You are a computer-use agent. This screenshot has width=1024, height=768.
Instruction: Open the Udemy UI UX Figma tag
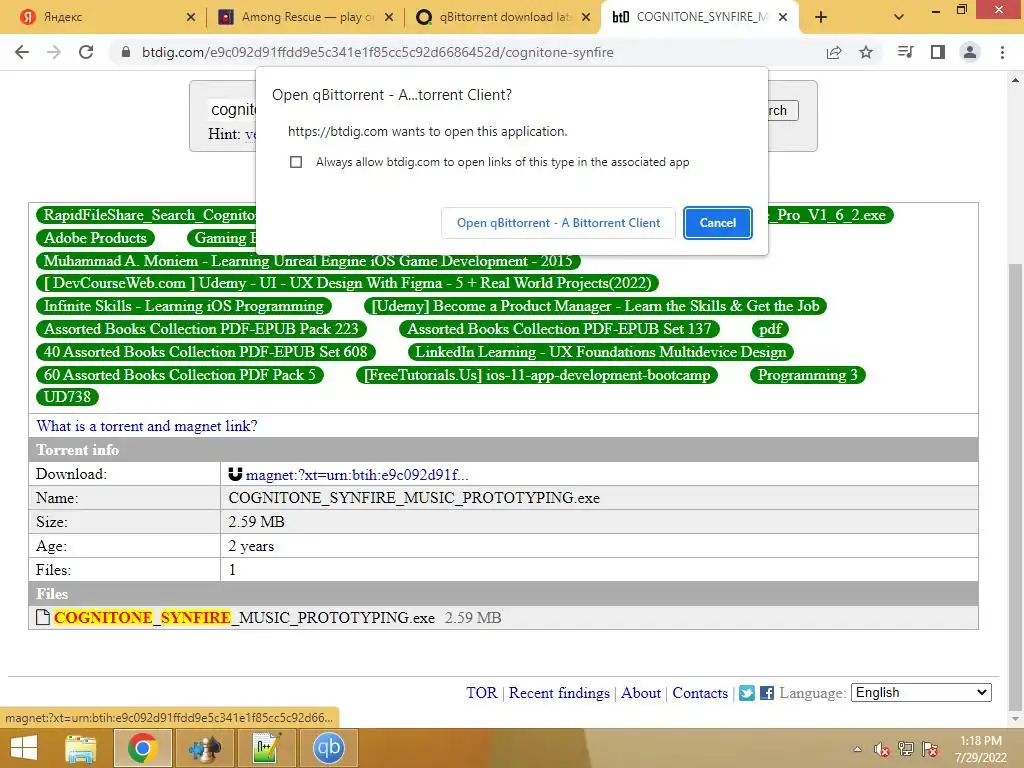click(x=347, y=283)
